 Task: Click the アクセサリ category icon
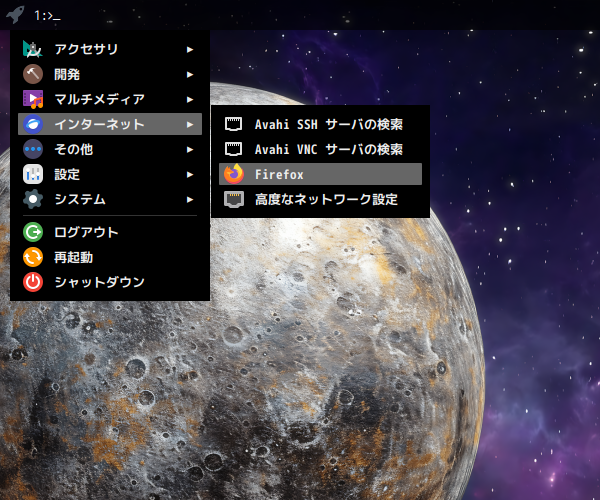(33, 49)
